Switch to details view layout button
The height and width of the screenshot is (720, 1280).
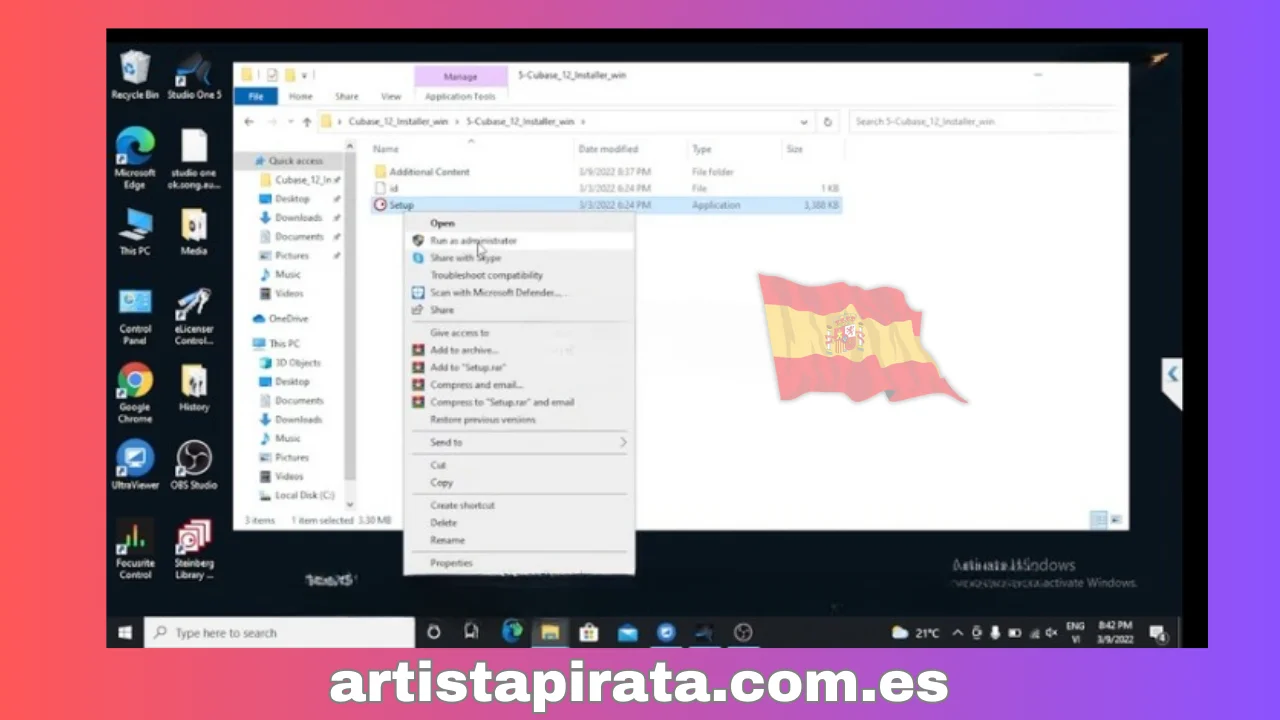[1098, 520]
